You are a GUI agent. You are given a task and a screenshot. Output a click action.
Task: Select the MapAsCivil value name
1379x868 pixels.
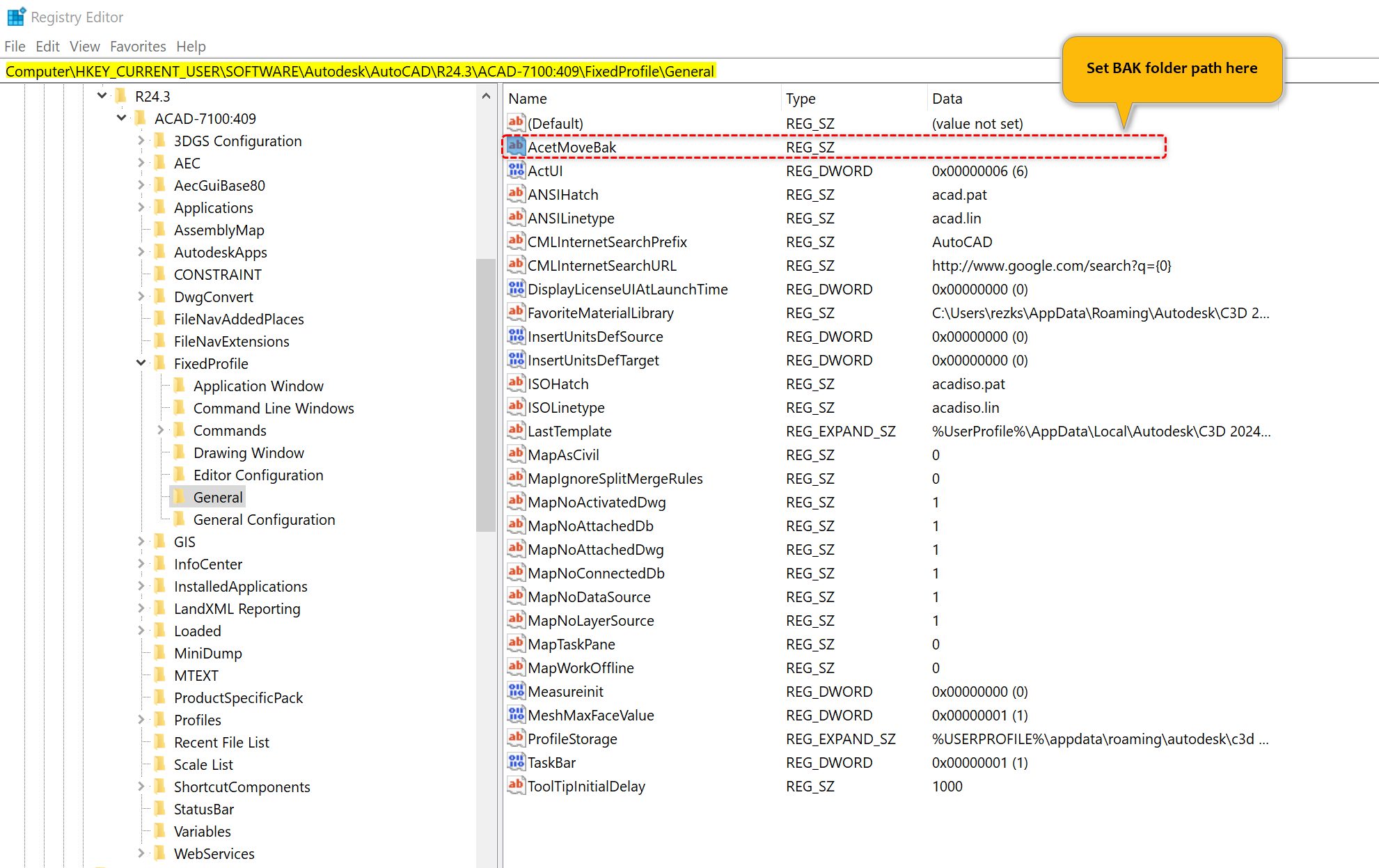click(x=563, y=455)
